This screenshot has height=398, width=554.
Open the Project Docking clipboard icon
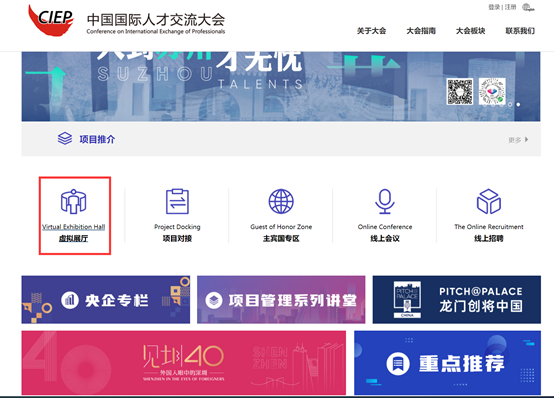[177, 201]
